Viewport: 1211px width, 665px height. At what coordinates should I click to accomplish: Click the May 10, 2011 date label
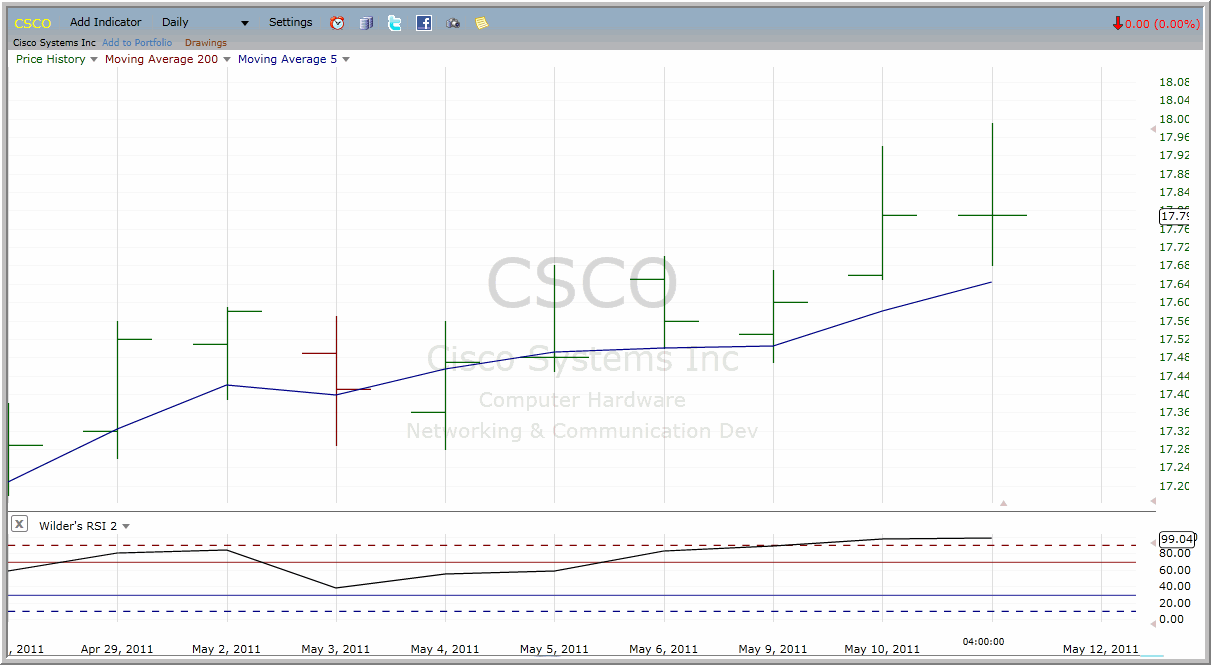click(882, 650)
